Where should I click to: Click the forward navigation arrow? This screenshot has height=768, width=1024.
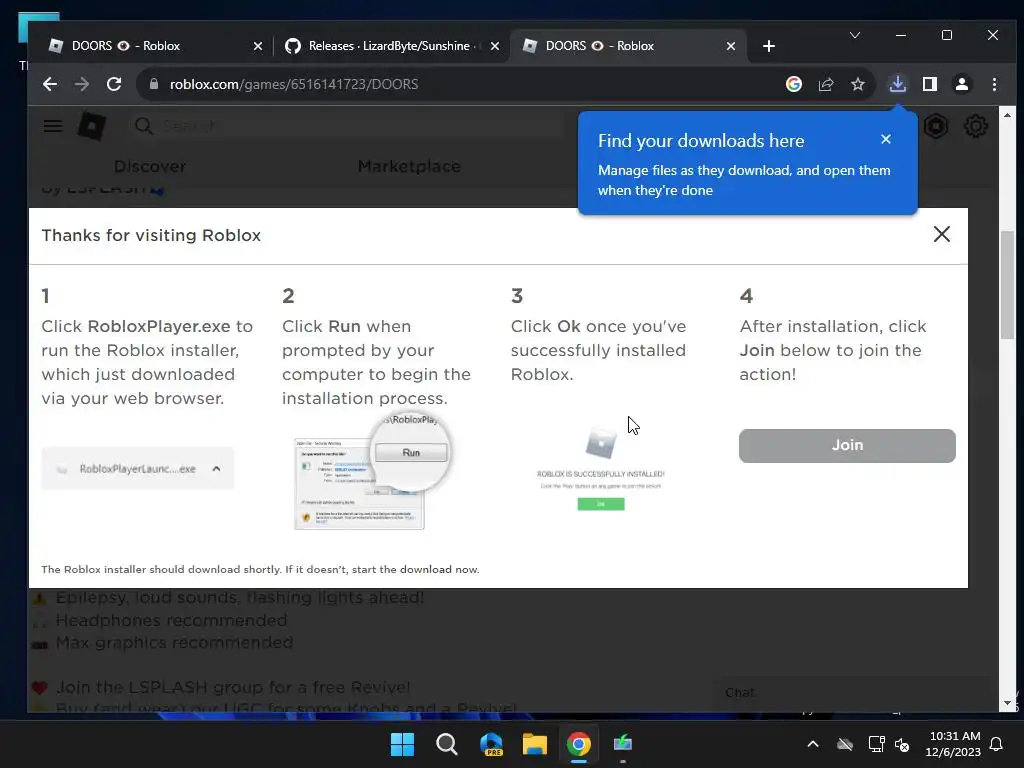click(82, 84)
